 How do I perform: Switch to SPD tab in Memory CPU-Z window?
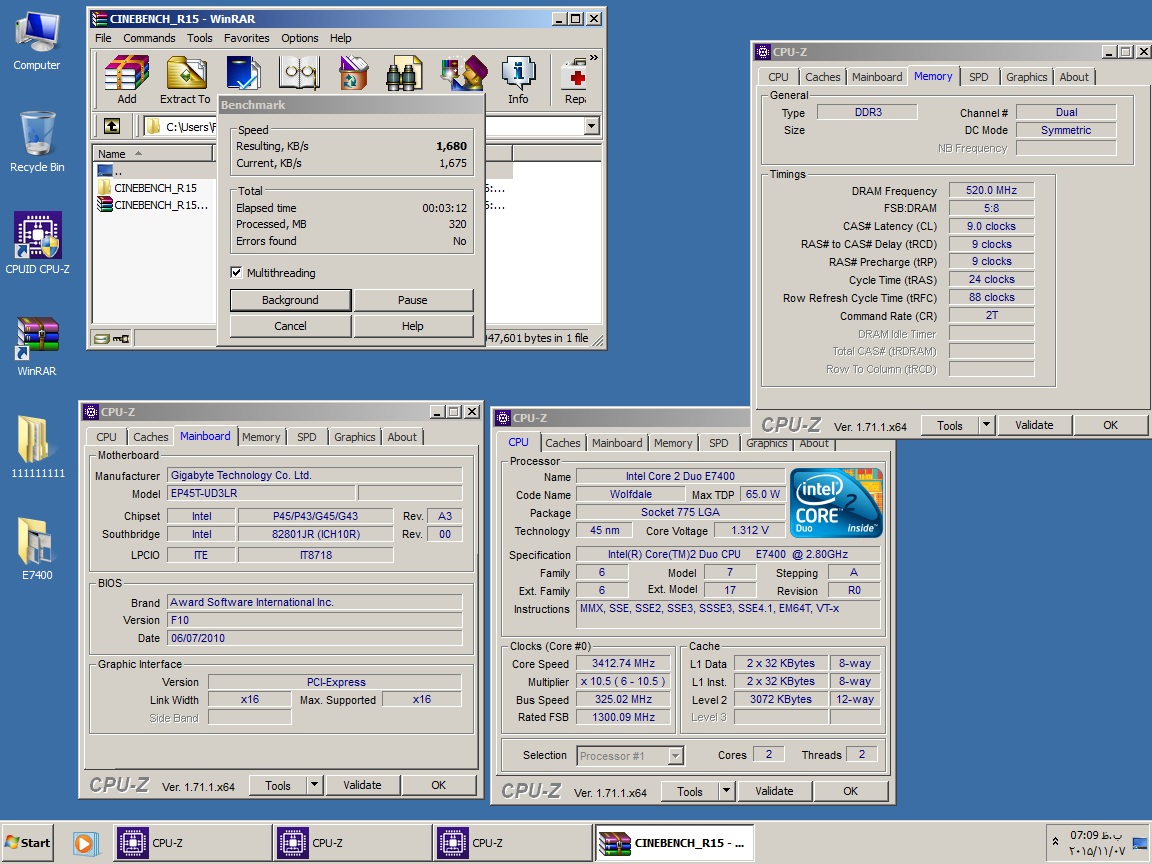978,77
